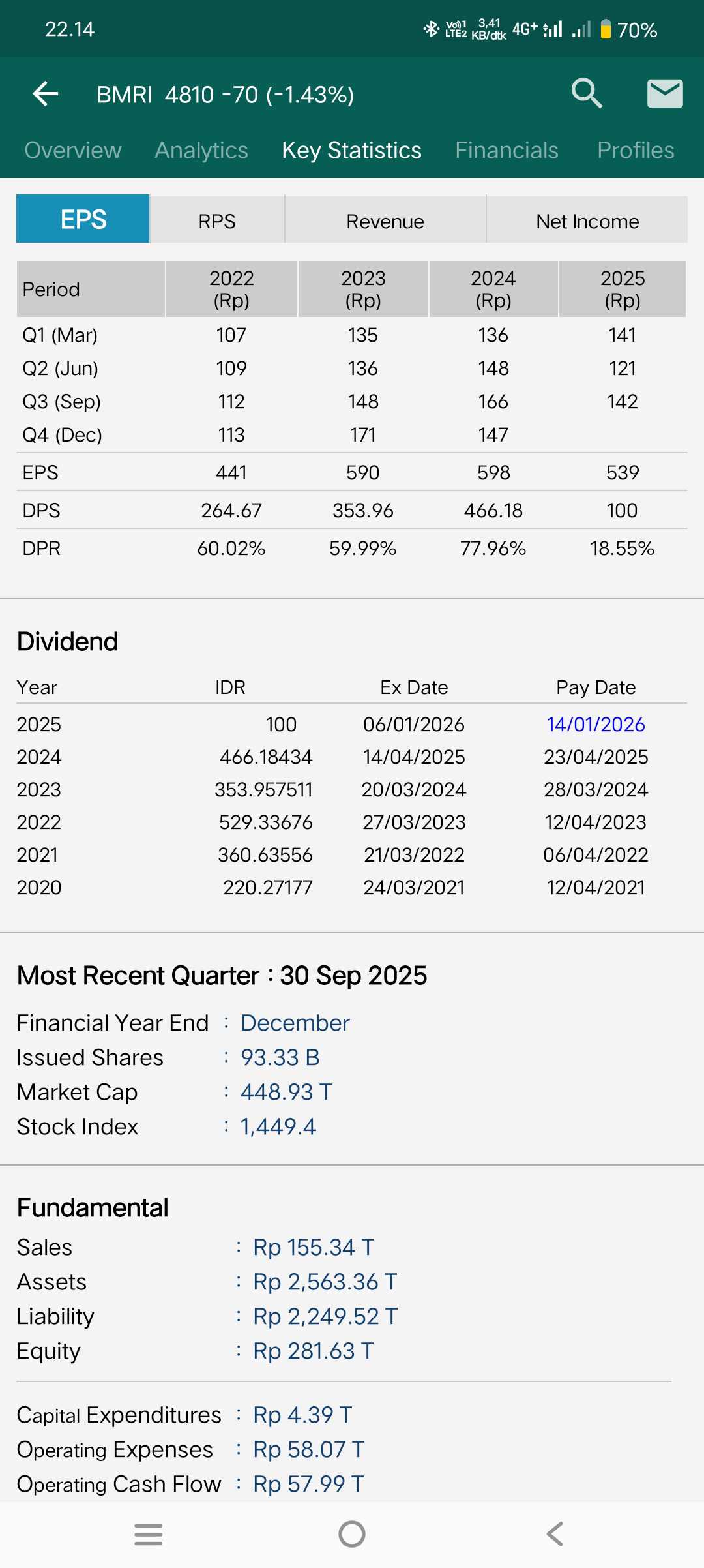The height and width of the screenshot is (1568, 704).
Task: Tap the back arrow icon
Action: click(x=46, y=94)
